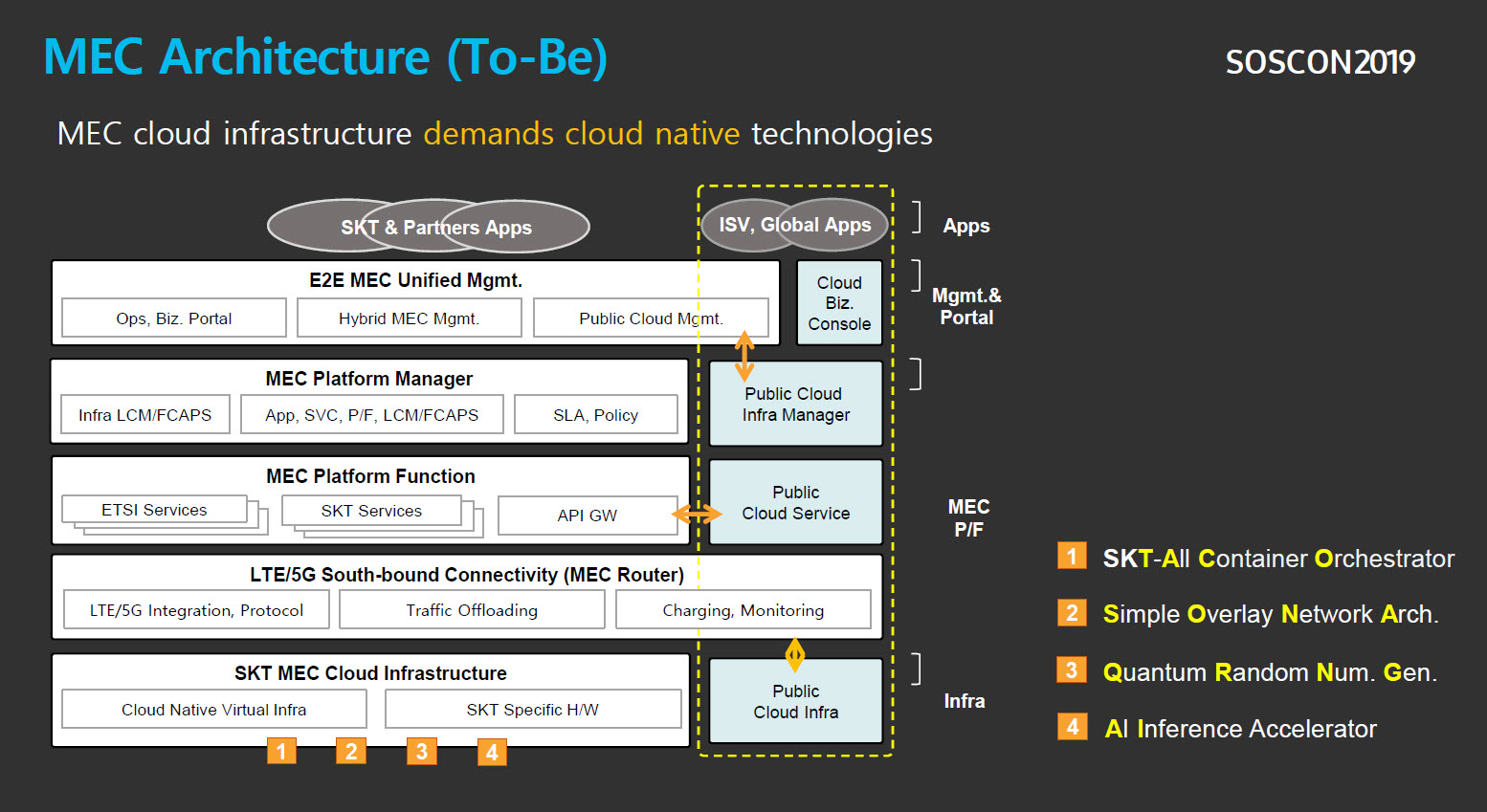Click badge 1 under the SKT MEC Cloud Infrastructure box
Viewport: 1487px width, 812px height.
[281, 751]
